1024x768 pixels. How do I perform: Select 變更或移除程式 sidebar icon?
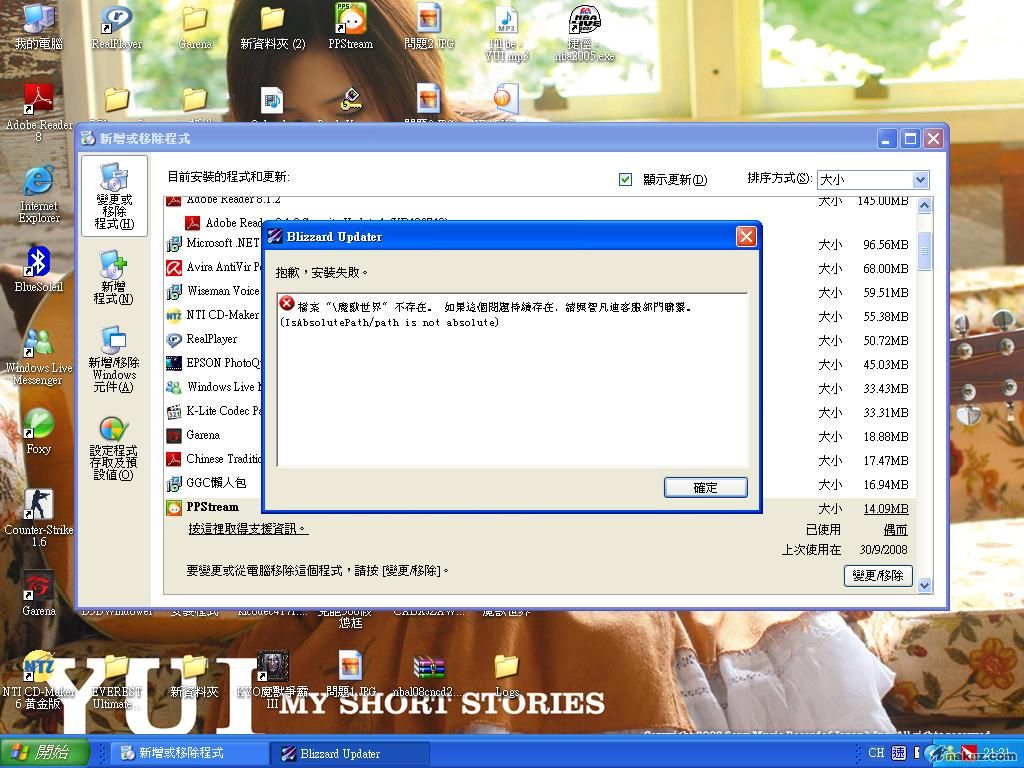[114, 195]
